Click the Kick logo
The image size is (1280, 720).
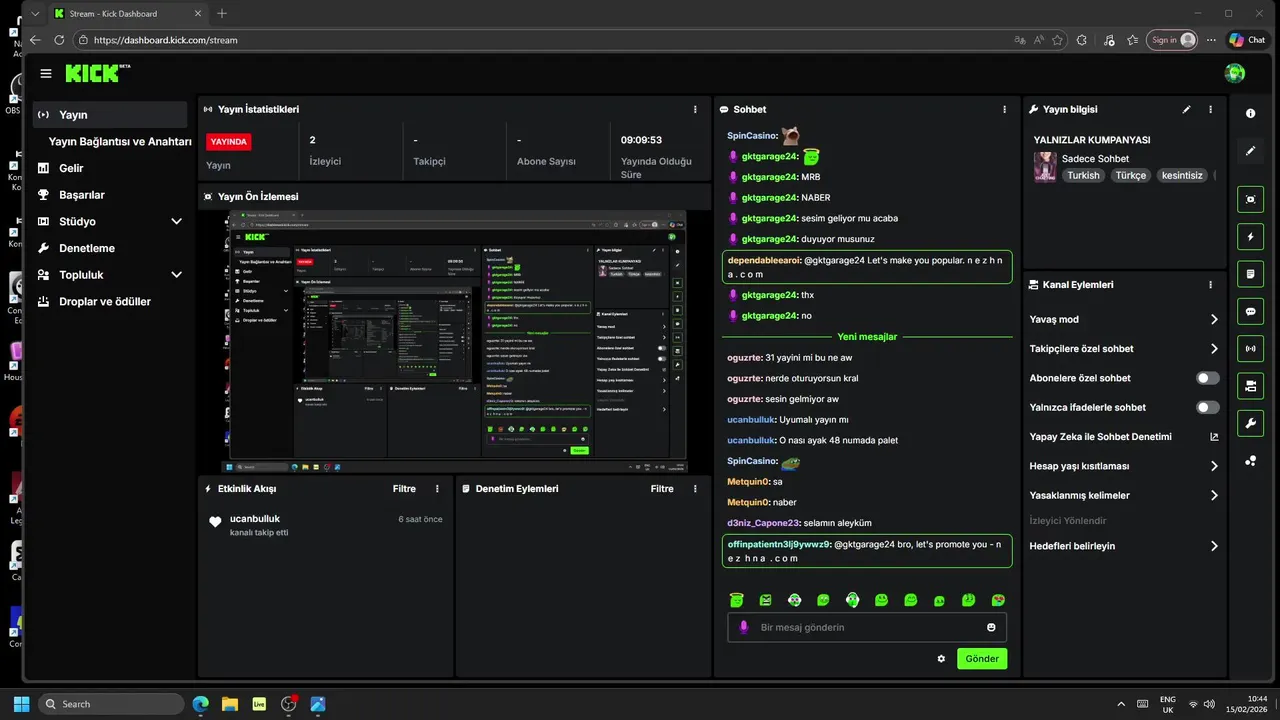point(97,73)
